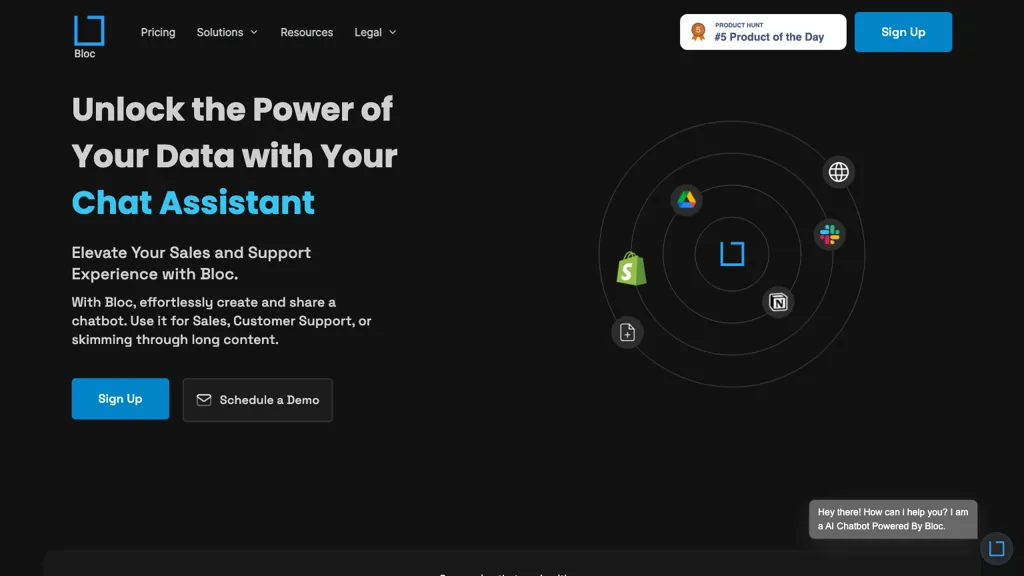
Task: Click the Bloc logo in the header
Action: tap(88, 36)
